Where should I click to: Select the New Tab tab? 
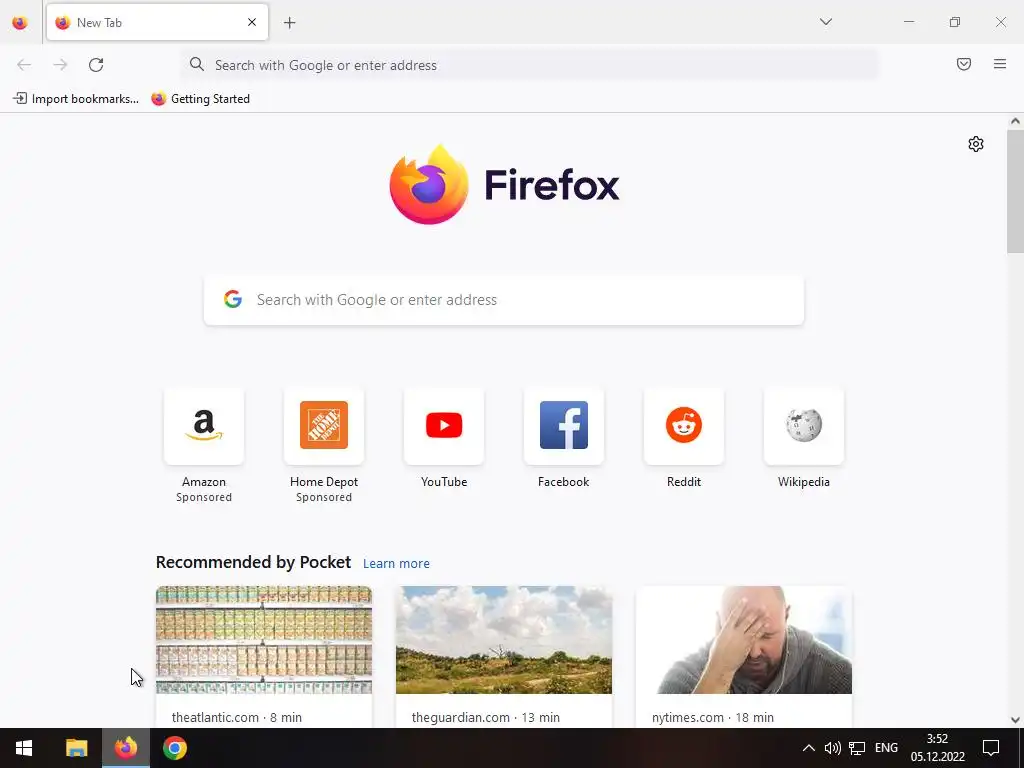[157, 22]
